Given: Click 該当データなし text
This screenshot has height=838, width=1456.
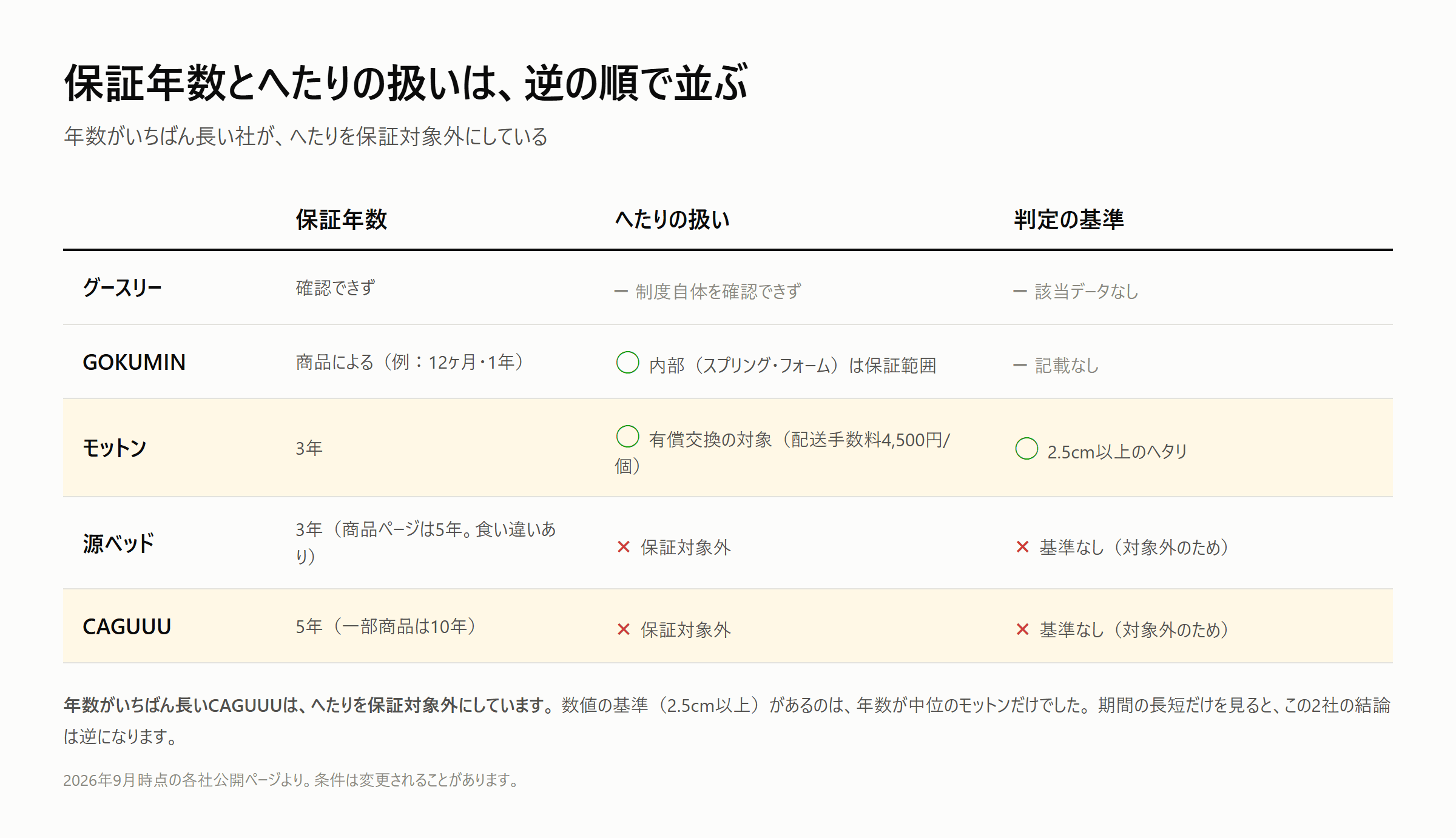Looking at the screenshot, I should 1087,292.
